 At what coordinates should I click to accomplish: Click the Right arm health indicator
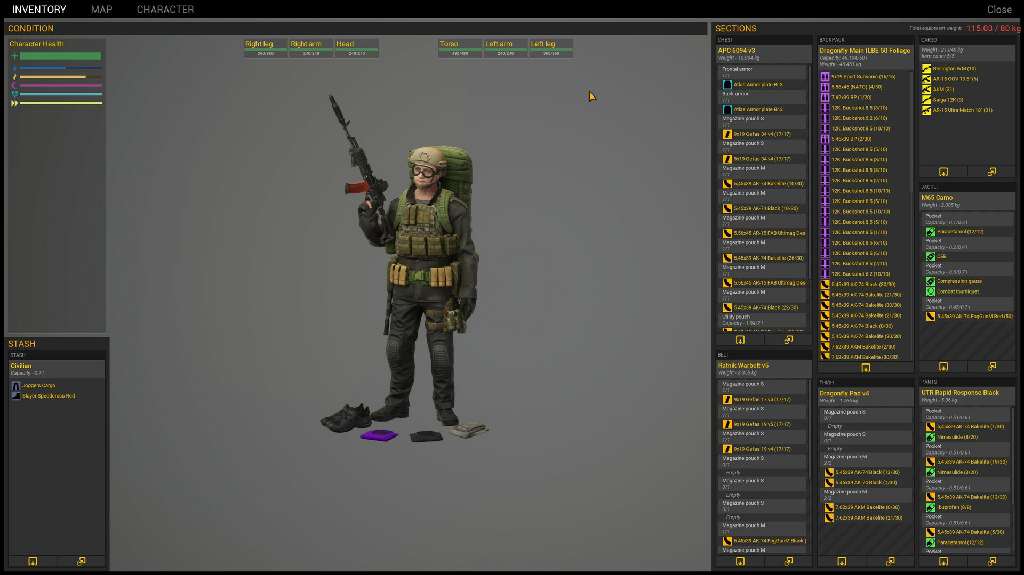point(311,48)
